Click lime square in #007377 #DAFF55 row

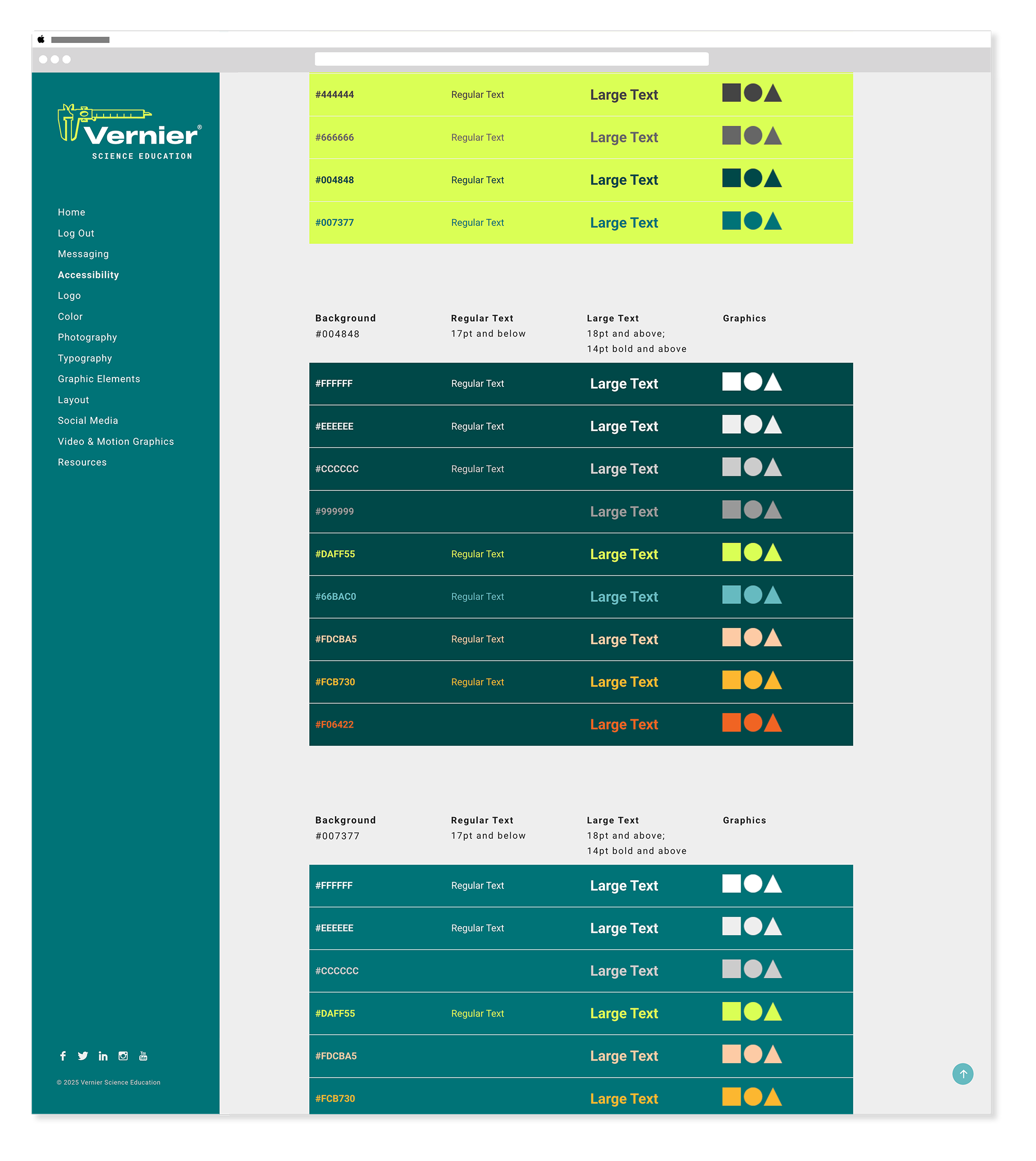click(x=731, y=1011)
